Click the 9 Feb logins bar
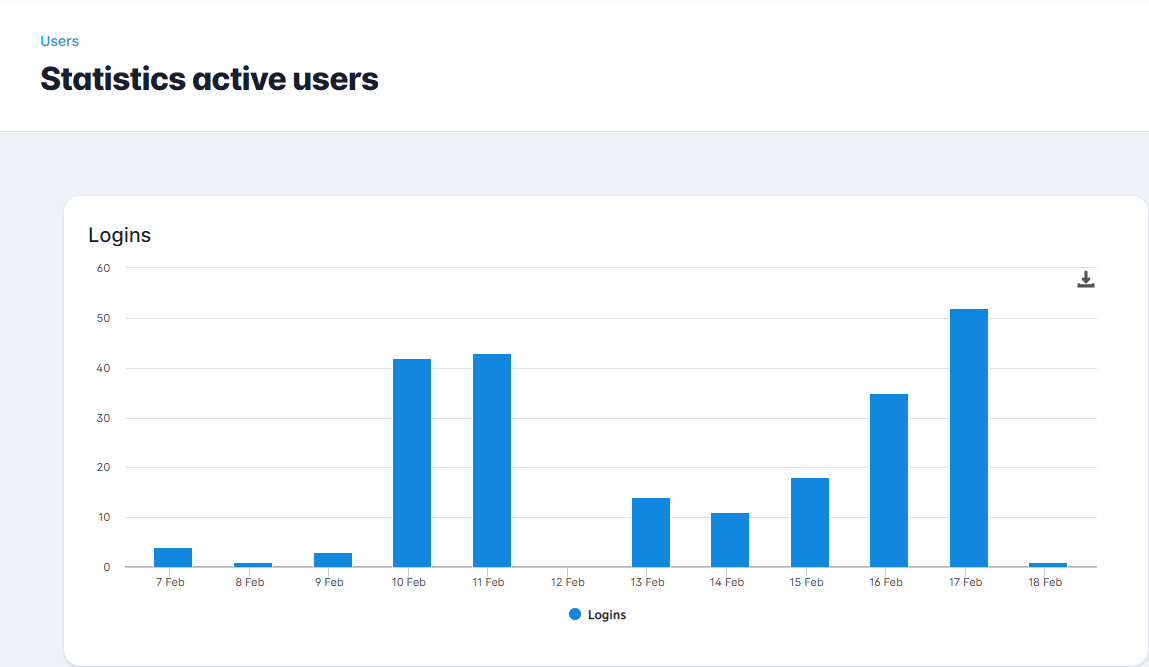Viewport: 1149px width, 667px height. click(x=333, y=560)
